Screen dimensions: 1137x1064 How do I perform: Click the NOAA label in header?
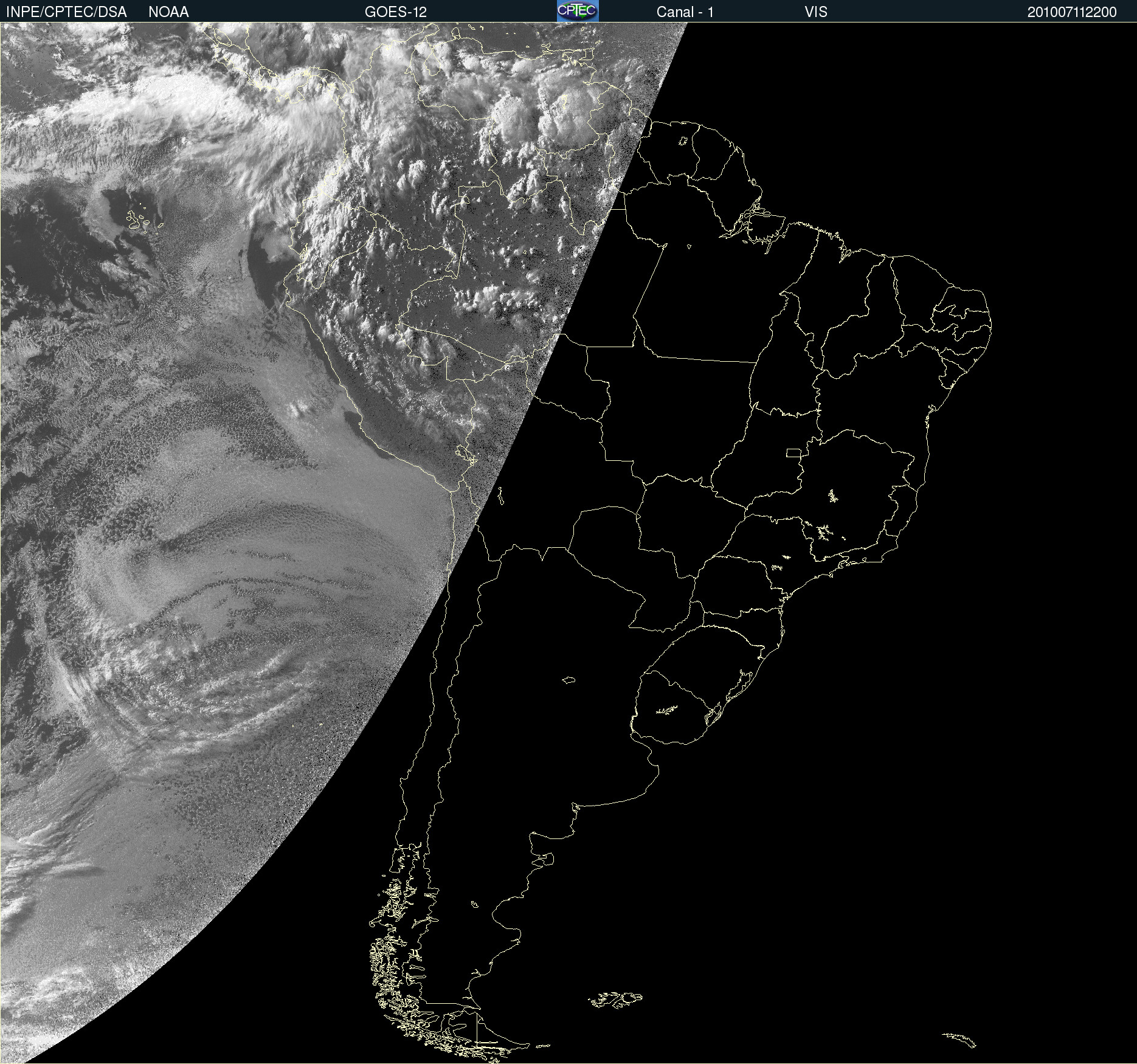168,12
